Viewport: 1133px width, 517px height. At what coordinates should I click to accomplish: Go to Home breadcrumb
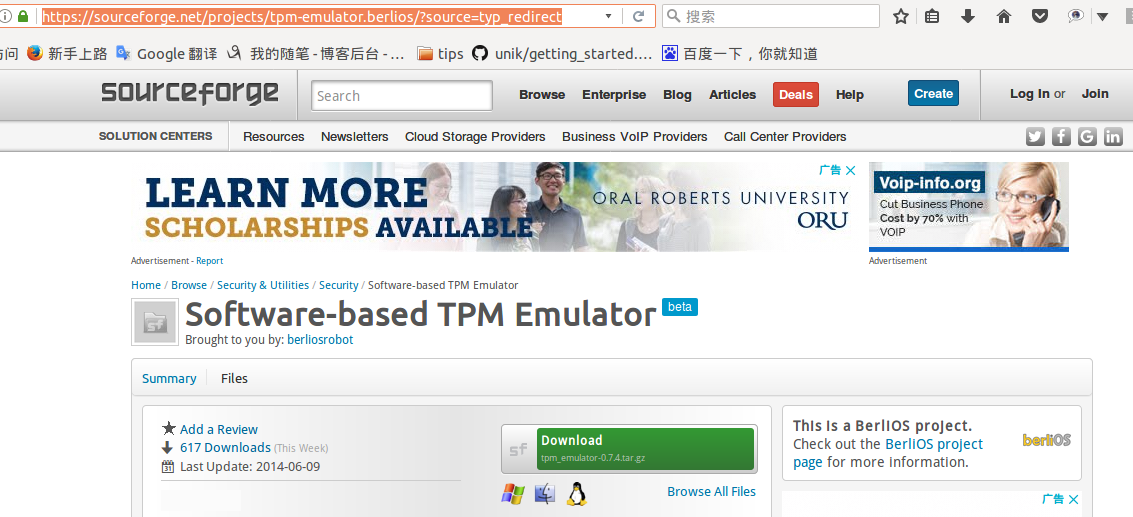tap(145, 285)
